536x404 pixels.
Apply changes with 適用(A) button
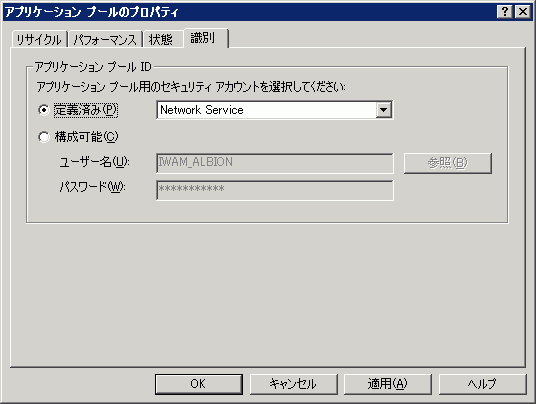coord(388,384)
